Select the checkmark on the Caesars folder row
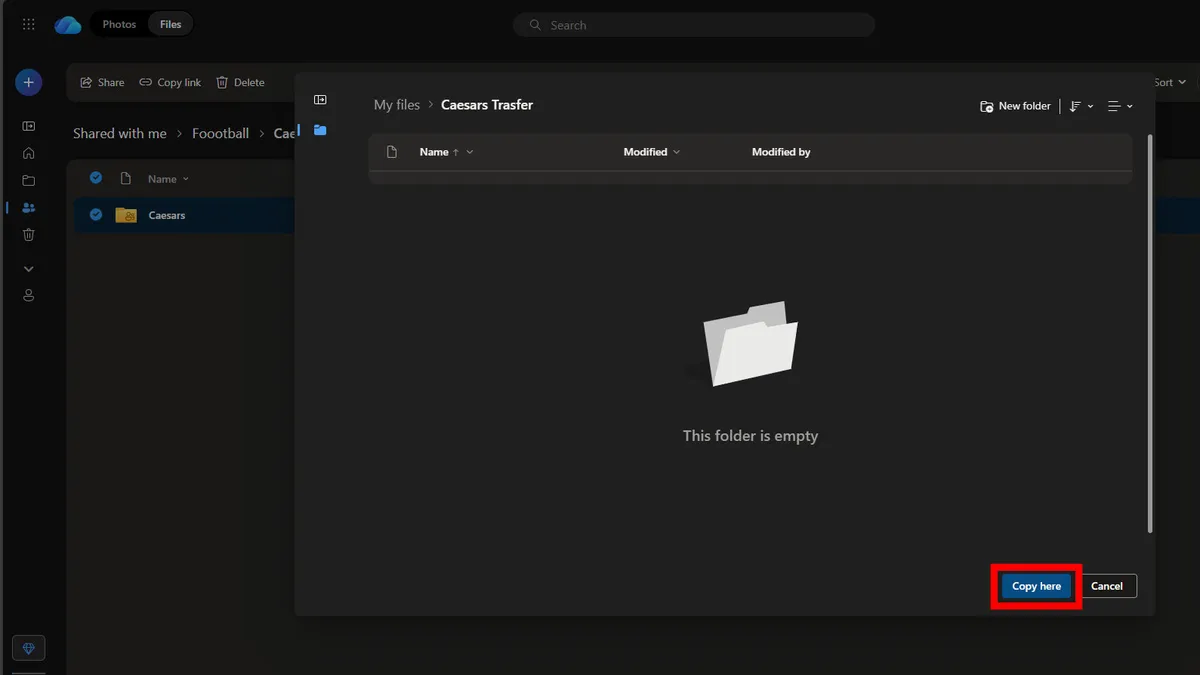 click(x=95, y=214)
